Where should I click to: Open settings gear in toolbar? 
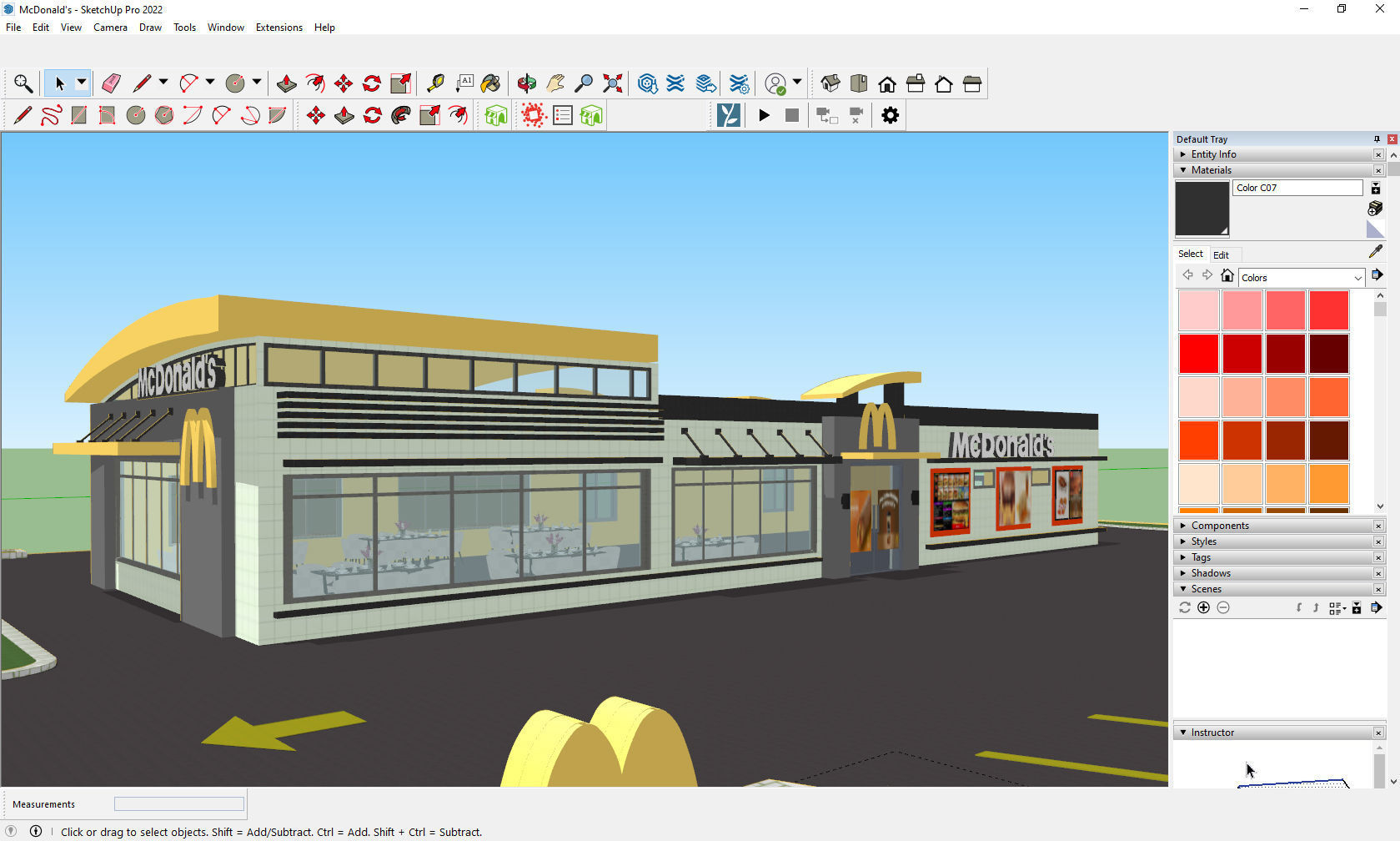[x=891, y=115]
